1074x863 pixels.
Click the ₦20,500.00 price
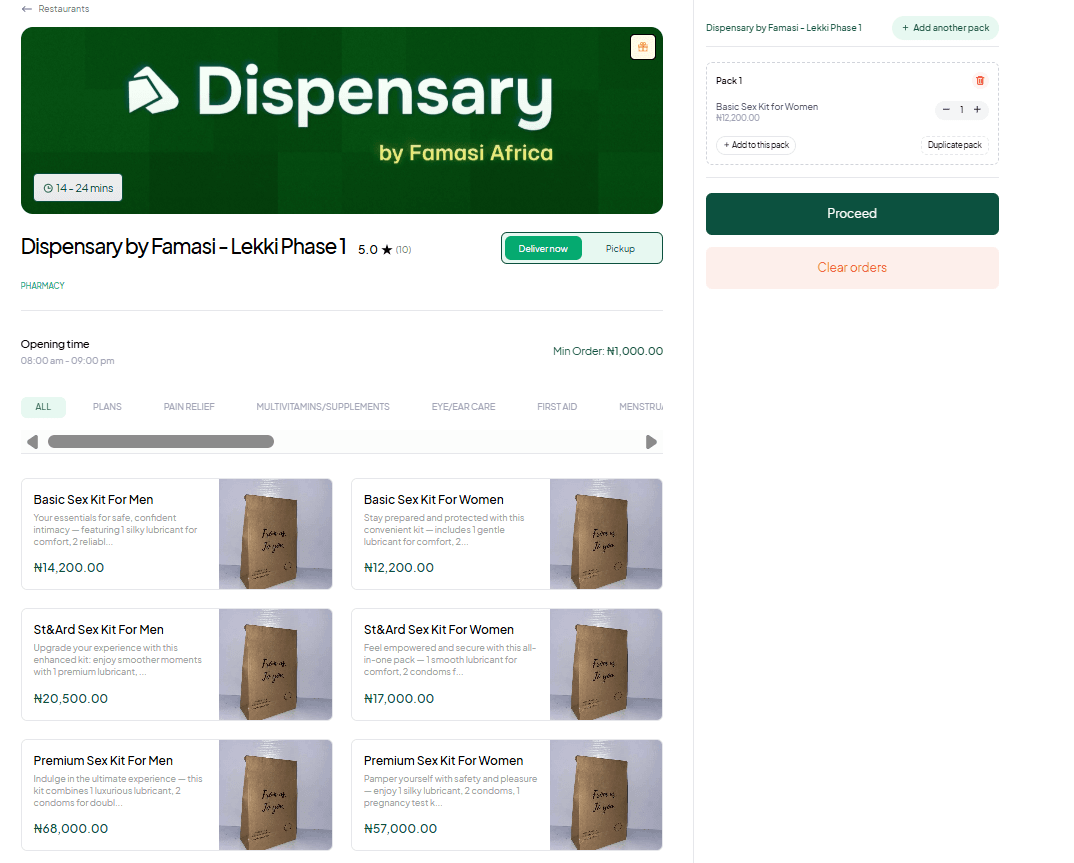(71, 699)
